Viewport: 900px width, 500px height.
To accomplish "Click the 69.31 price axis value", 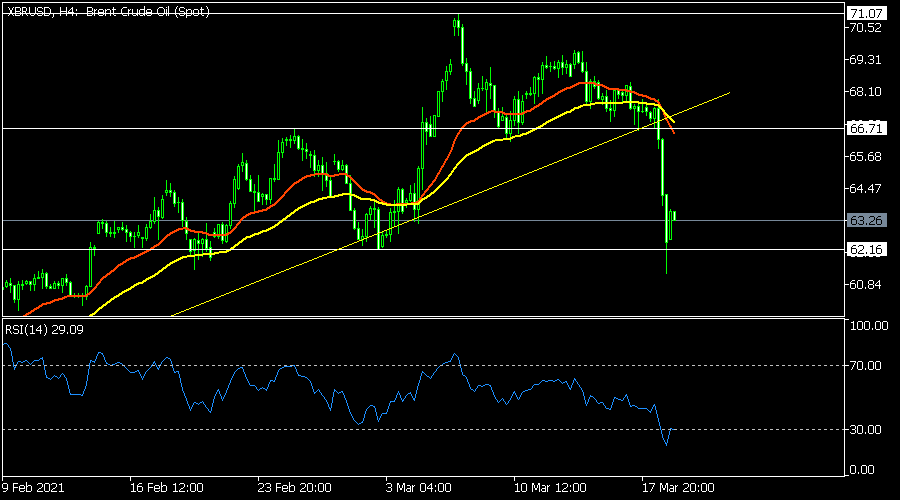I will [866, 60].
